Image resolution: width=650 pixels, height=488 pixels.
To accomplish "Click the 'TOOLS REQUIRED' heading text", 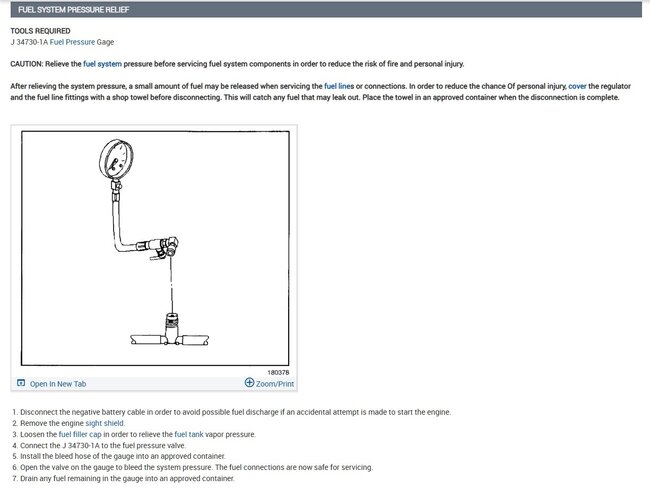I will [40, 31].
